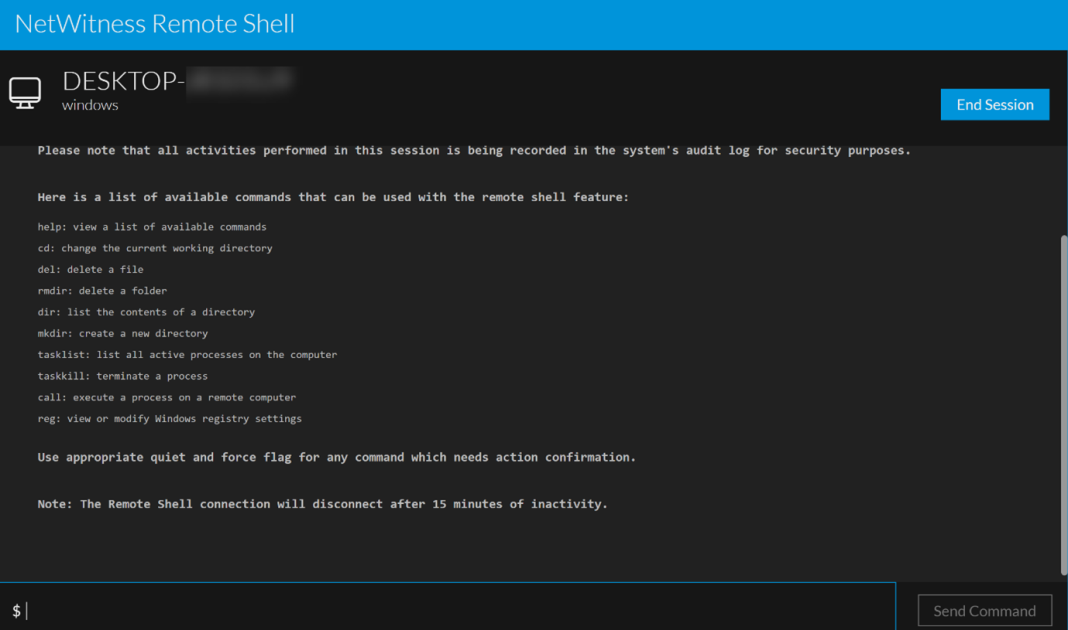Image resolution: width=1068 pixels, height=630 pixels.
Task: Click the End Session button
Action: point(994,104)
